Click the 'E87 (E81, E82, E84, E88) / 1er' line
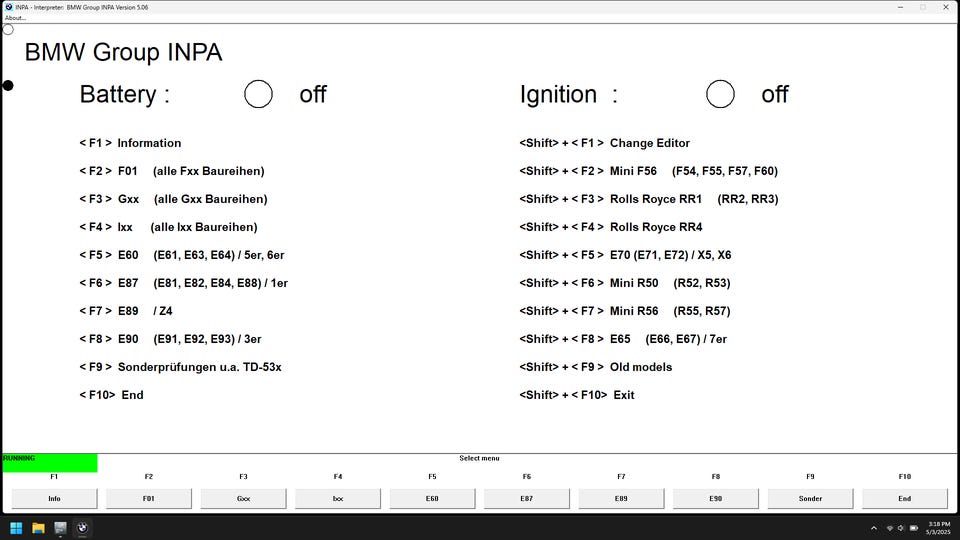 click(184, 283)
